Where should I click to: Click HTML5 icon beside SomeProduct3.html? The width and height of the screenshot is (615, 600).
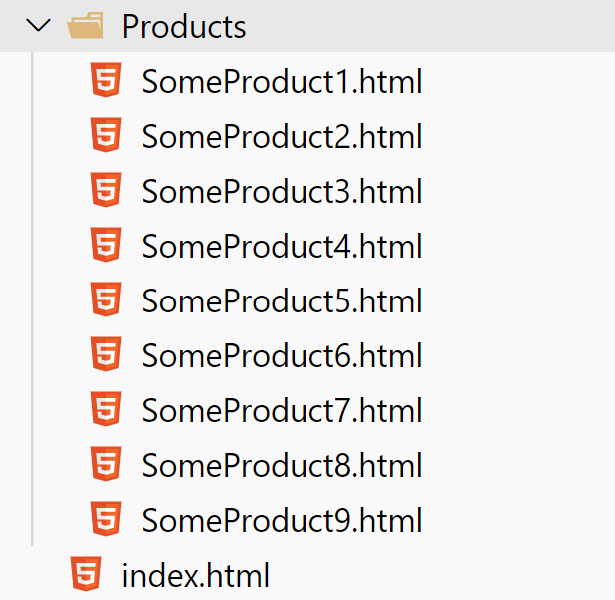point(106,190)
